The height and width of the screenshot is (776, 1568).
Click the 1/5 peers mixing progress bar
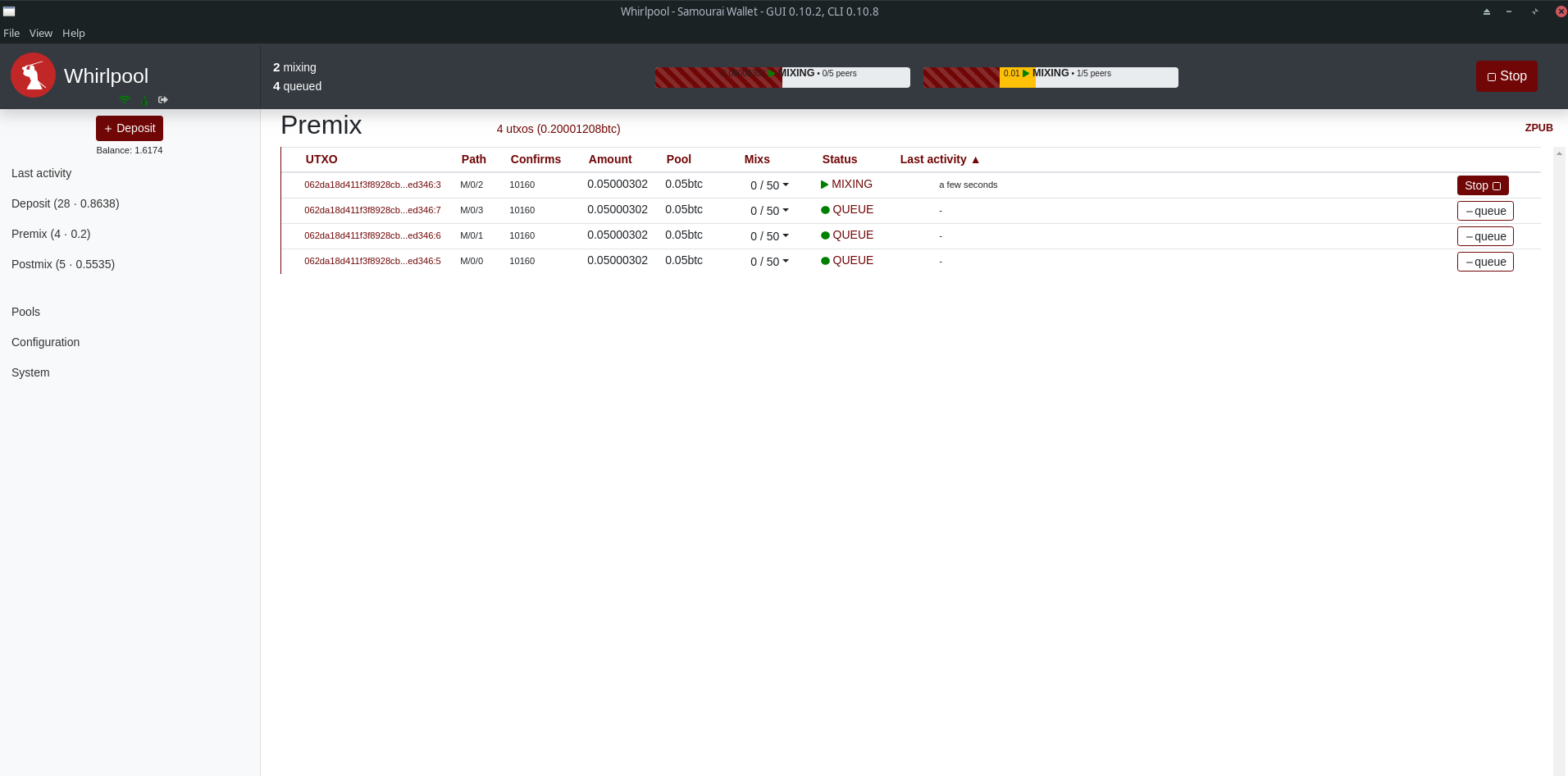point(1051,77)
